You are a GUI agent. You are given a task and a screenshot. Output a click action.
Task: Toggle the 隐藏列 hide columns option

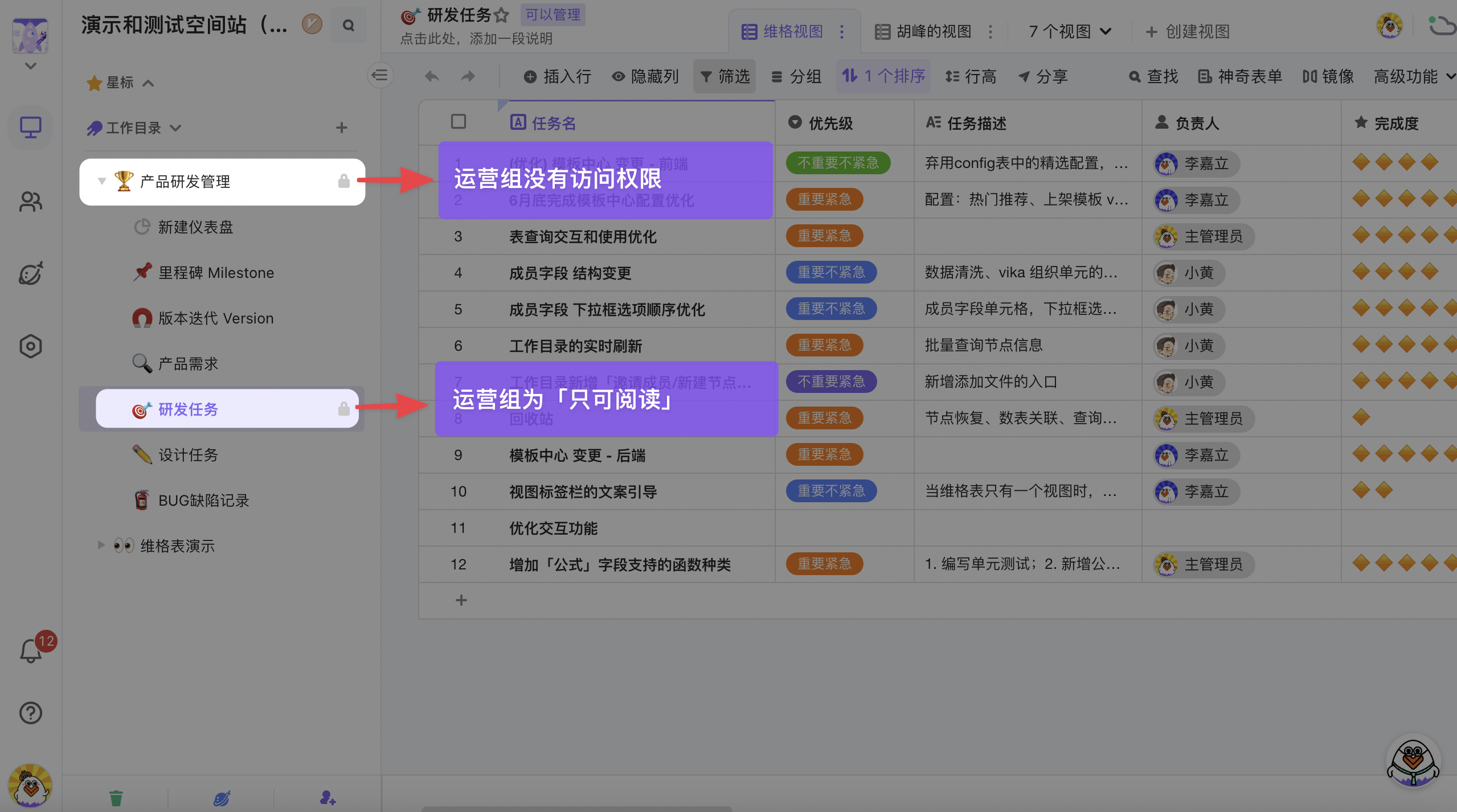point(645,76)
